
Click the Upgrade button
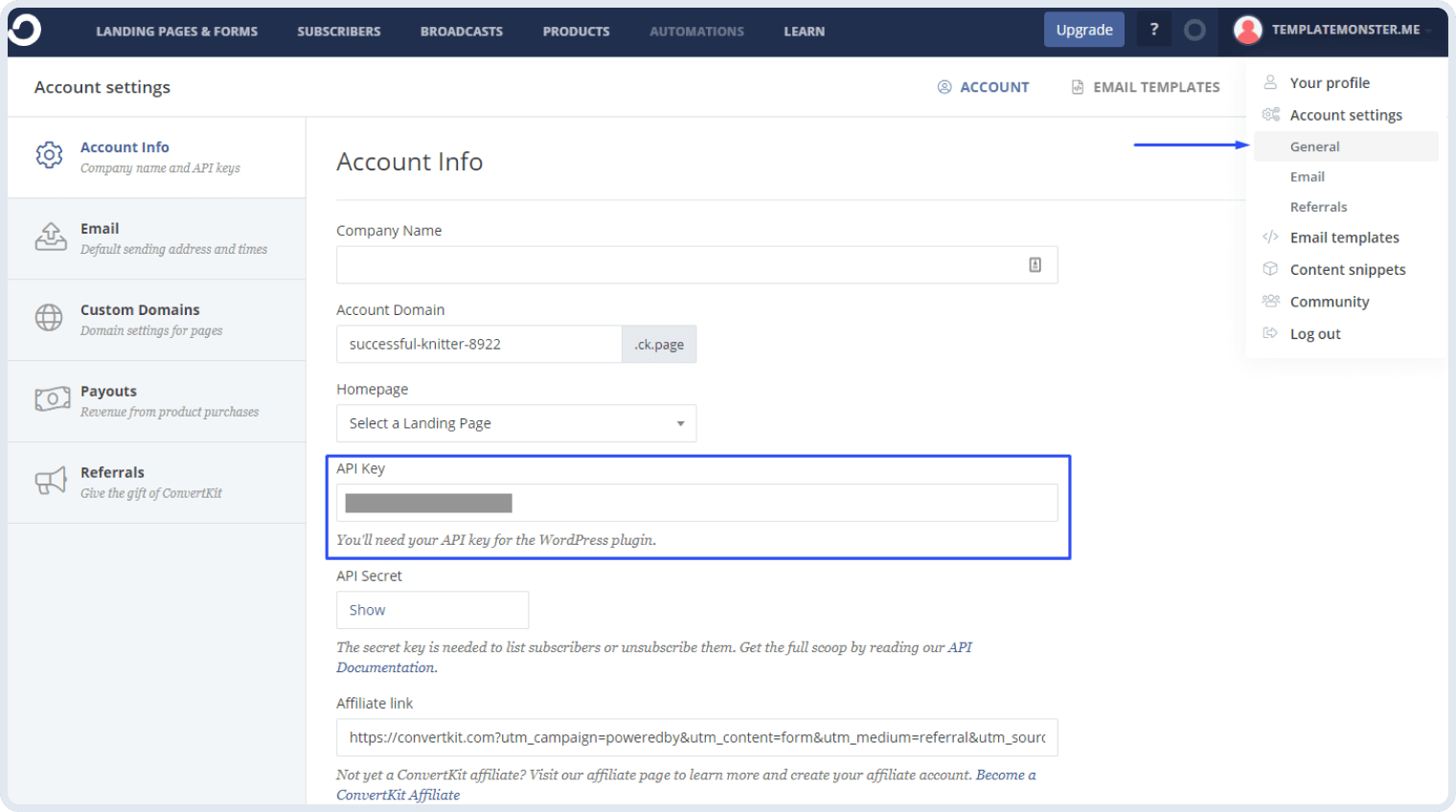(x=1083, y=29)
